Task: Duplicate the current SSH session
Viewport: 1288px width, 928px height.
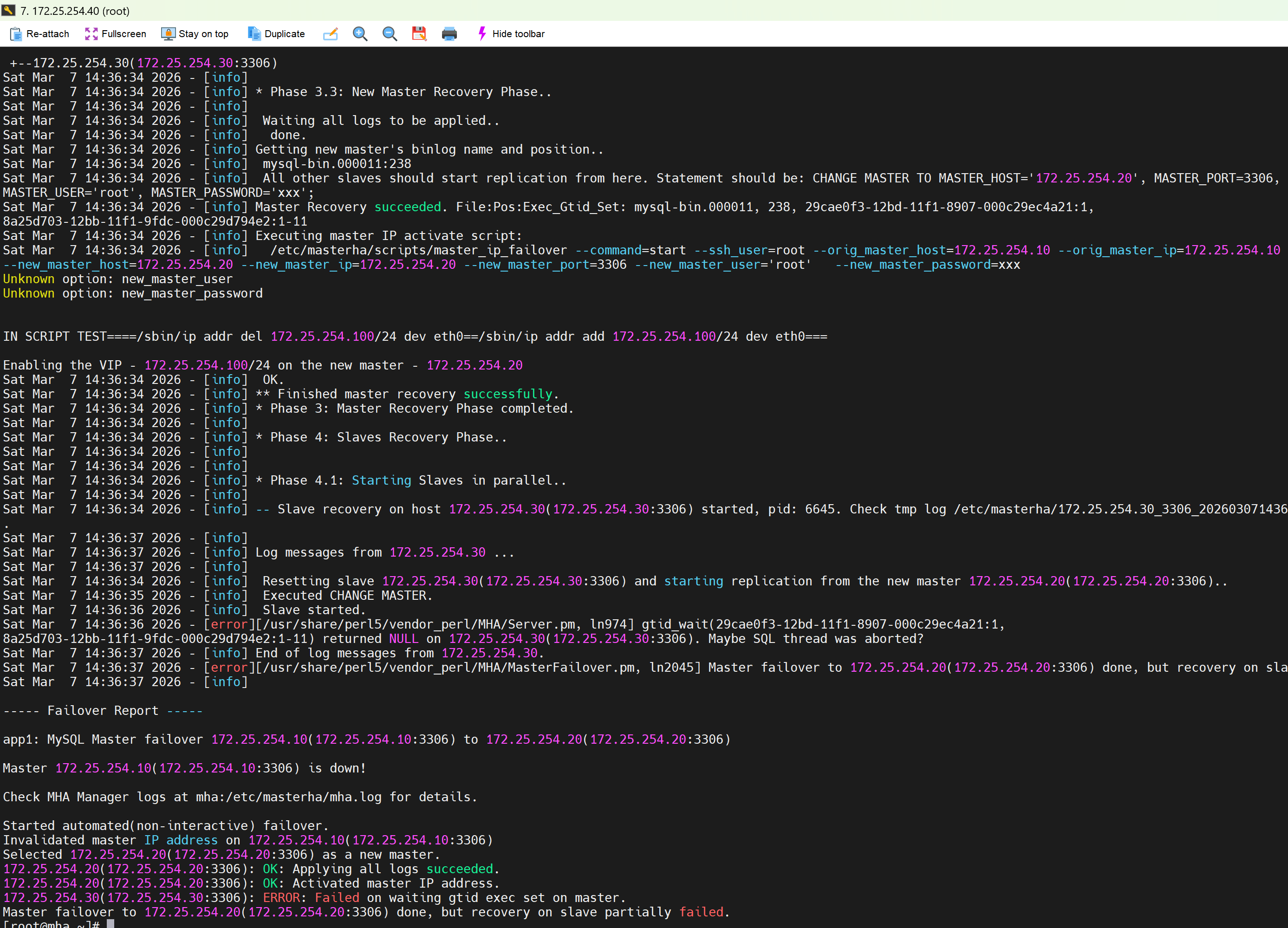Action: click(276, 34)
